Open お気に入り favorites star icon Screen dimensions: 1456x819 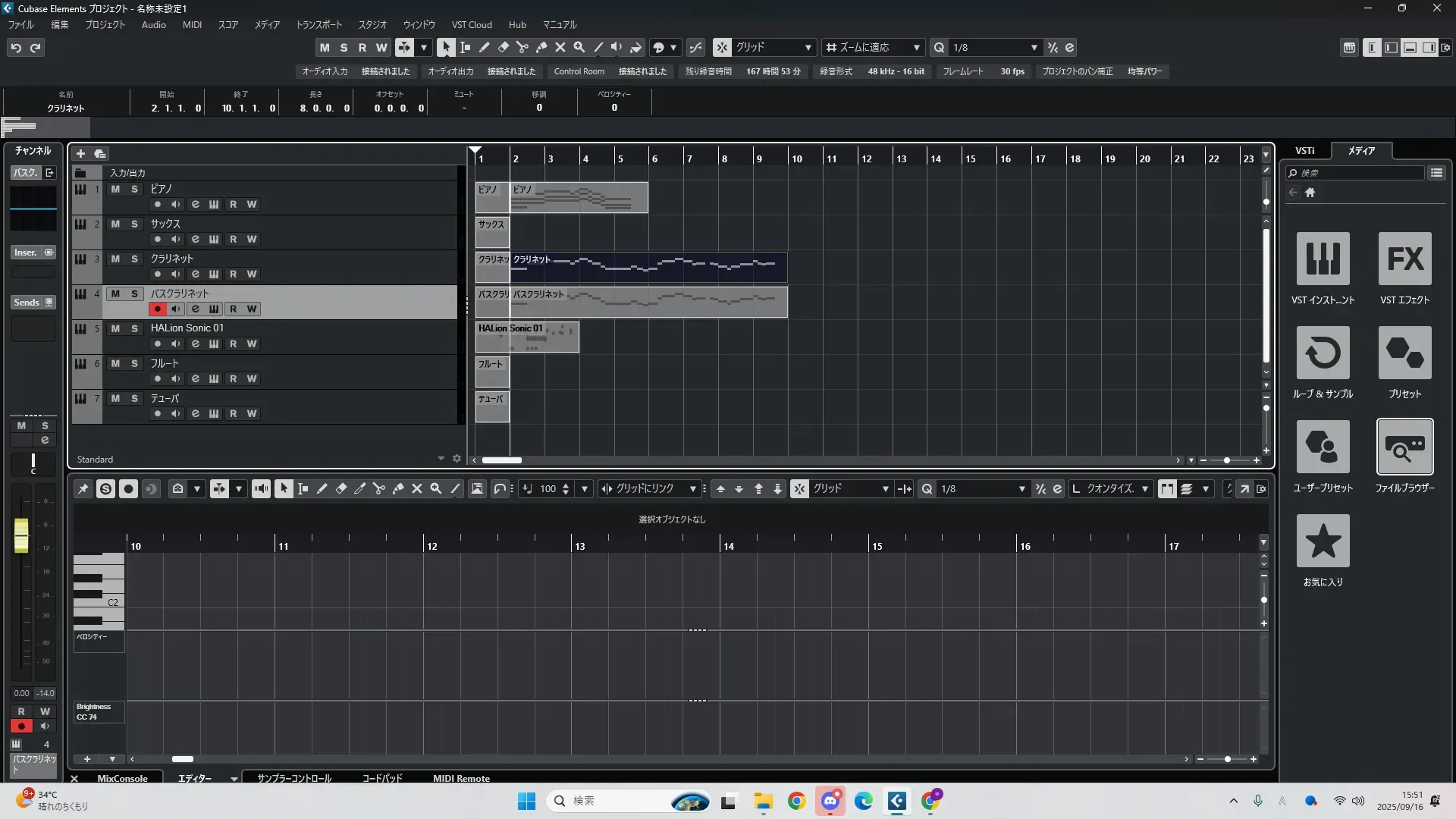pyautogui.click(x=1323, y=541)
